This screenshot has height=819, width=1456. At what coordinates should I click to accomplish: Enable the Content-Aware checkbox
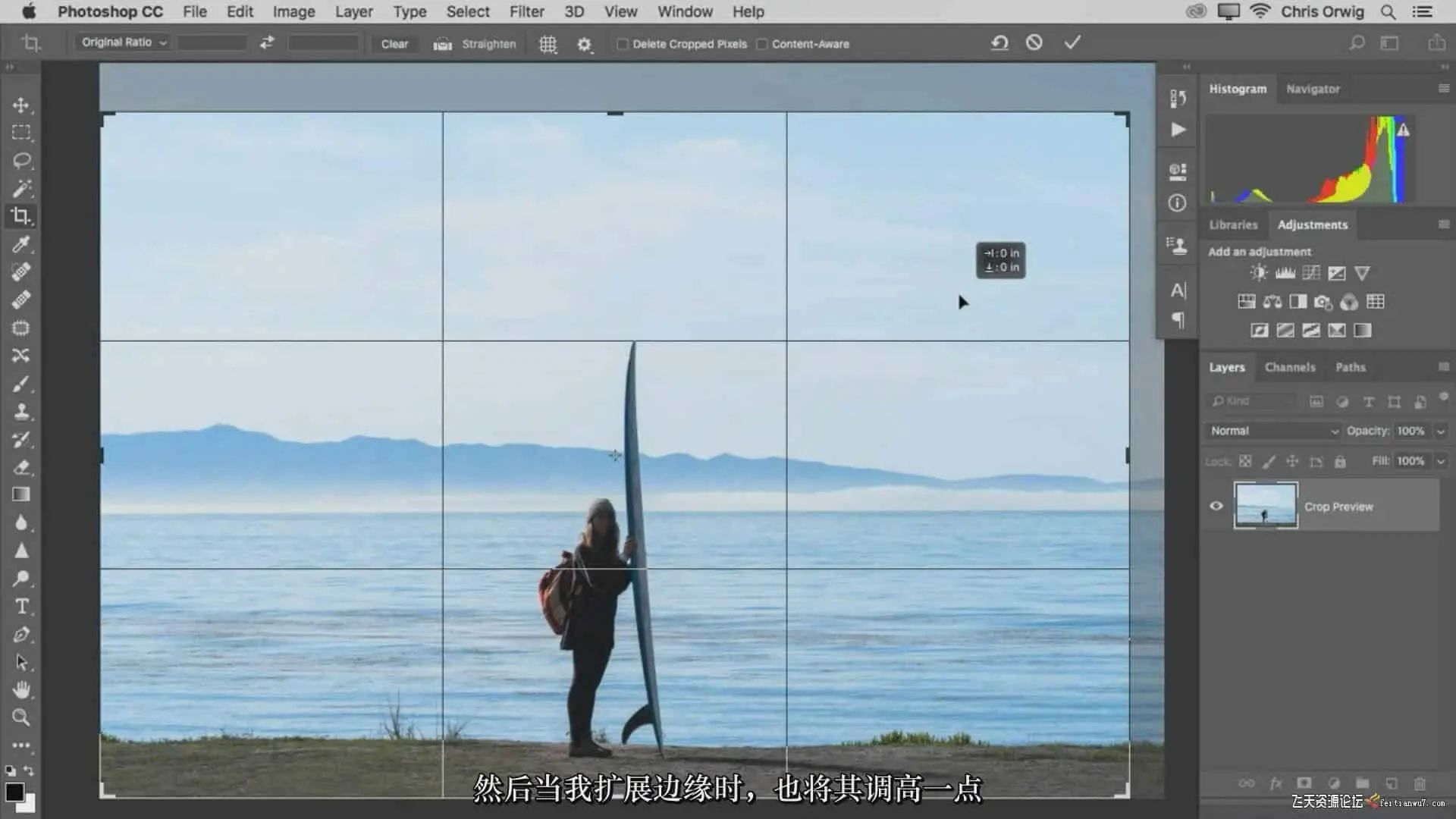[x=762, y=44]
